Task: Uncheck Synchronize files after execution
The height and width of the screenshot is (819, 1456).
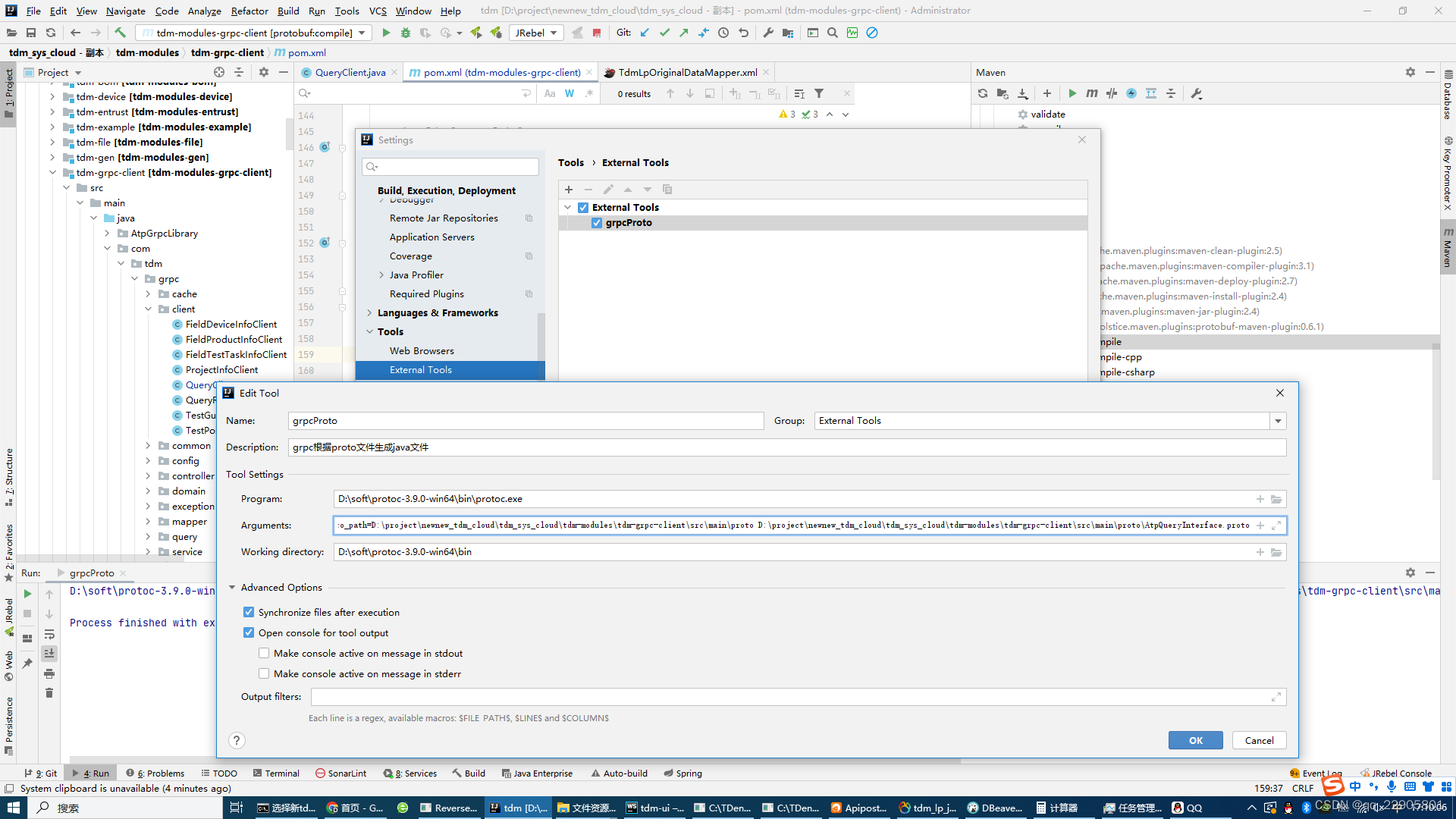Action: [x=249, y=612]
